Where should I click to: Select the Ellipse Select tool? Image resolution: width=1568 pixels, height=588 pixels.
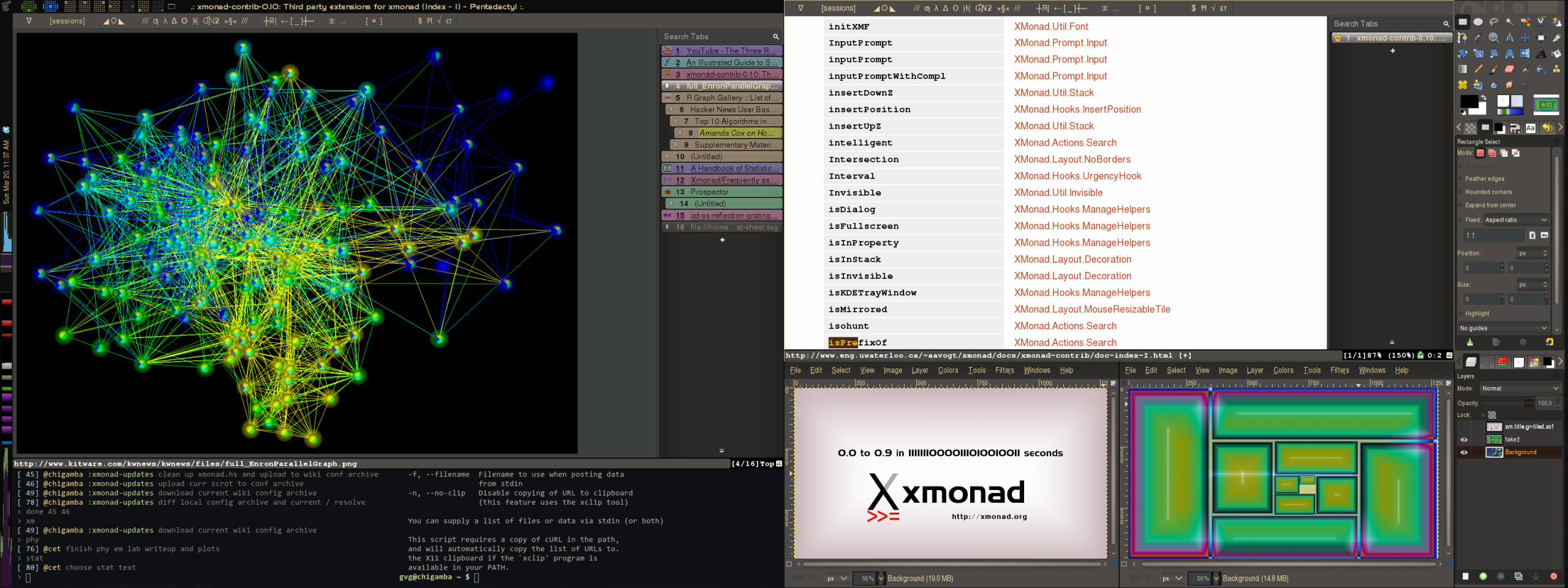(1478, 21)
